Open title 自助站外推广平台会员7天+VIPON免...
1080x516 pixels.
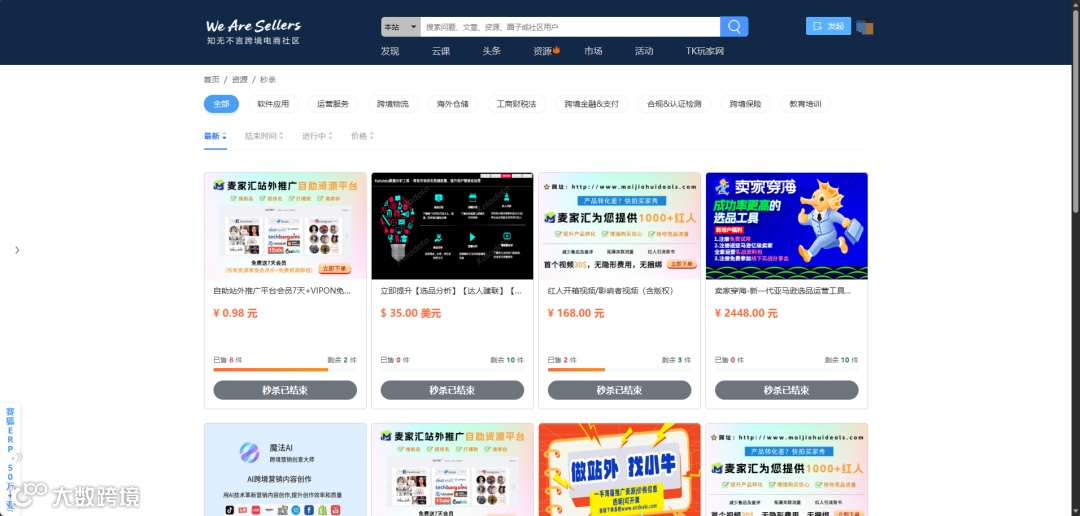click(282, 291)
